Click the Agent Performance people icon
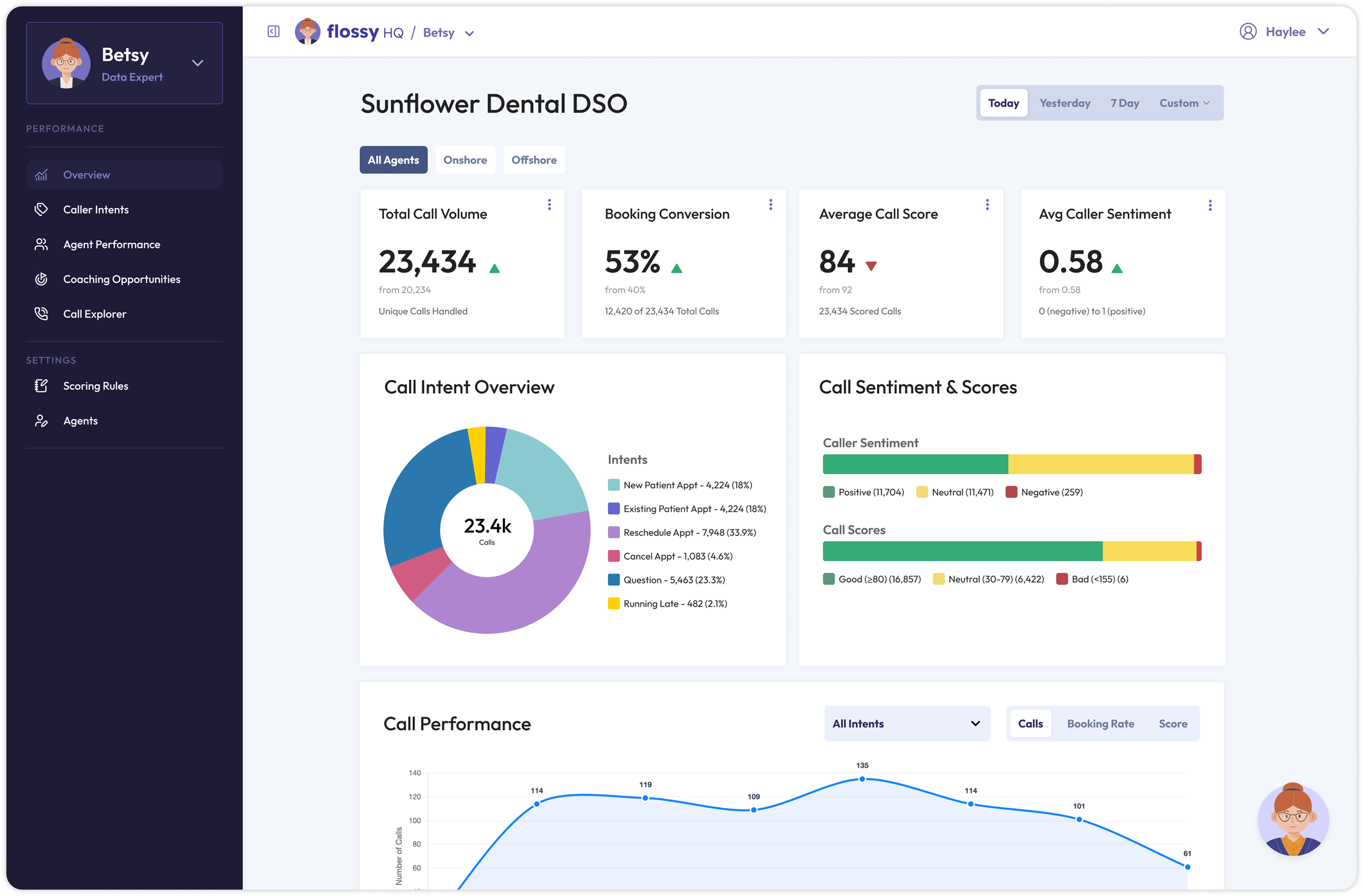Viewport: 1363px width, 896px height. [41, 245]
